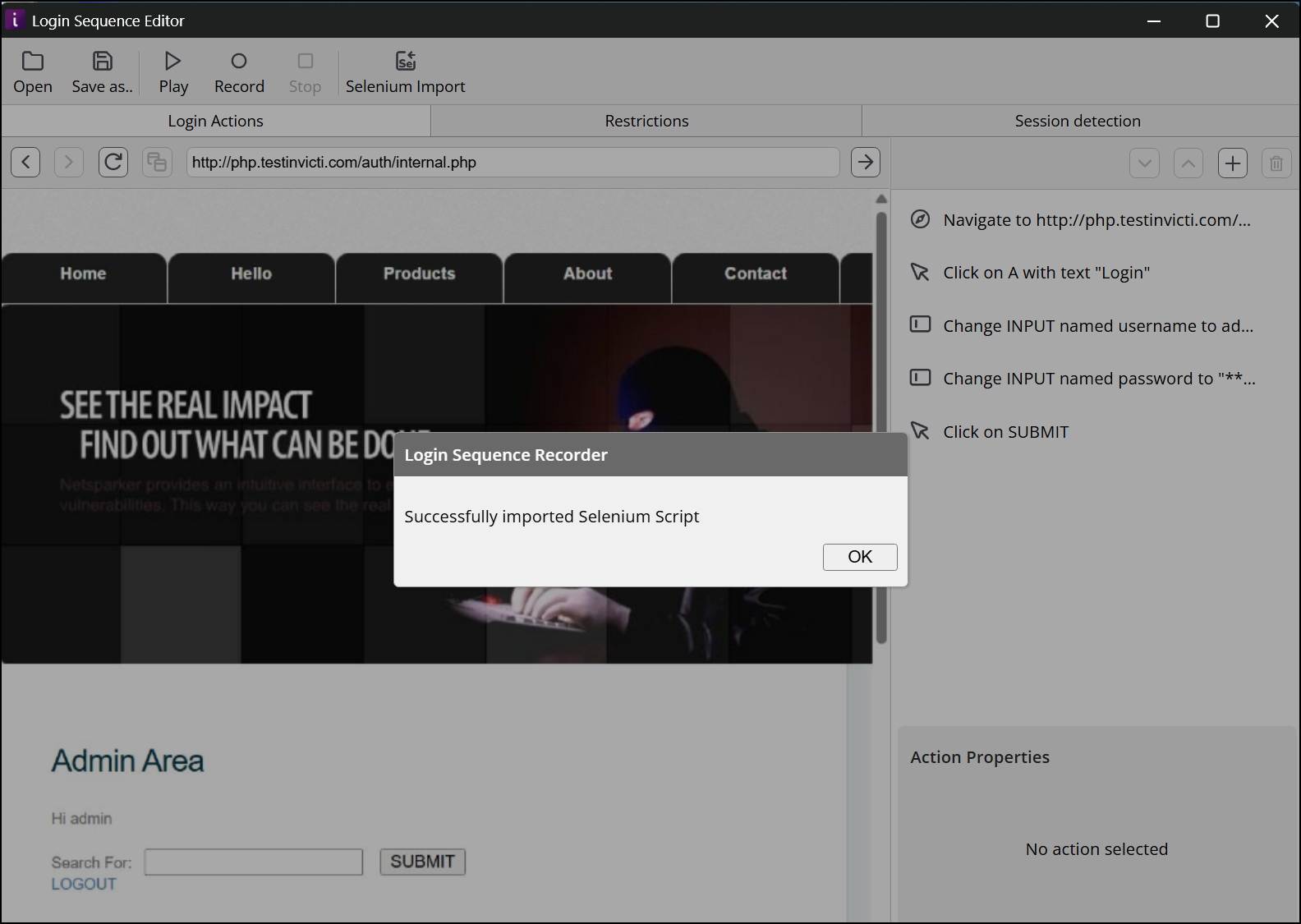Screen dimensions: 1301x924
Task: Select Click on SUBMIT action
Action: pyautogui.click(x=1096, y=432)
